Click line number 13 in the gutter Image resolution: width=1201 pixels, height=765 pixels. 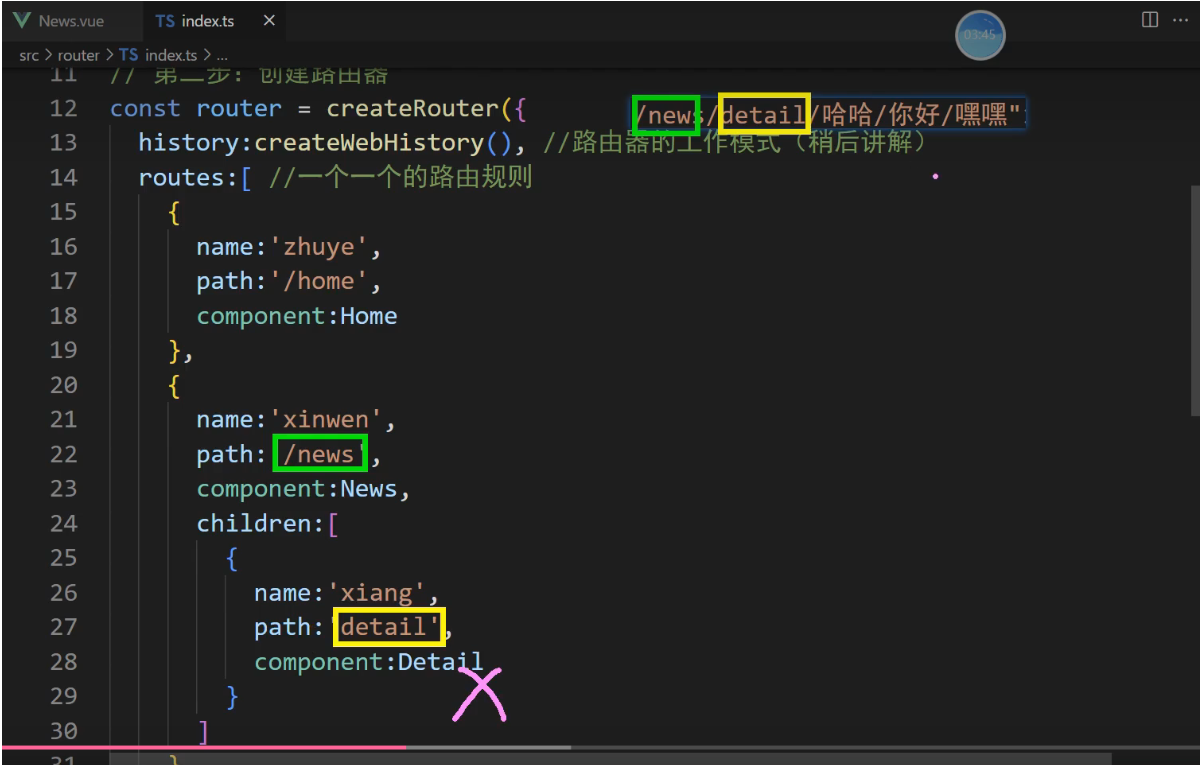63,143
